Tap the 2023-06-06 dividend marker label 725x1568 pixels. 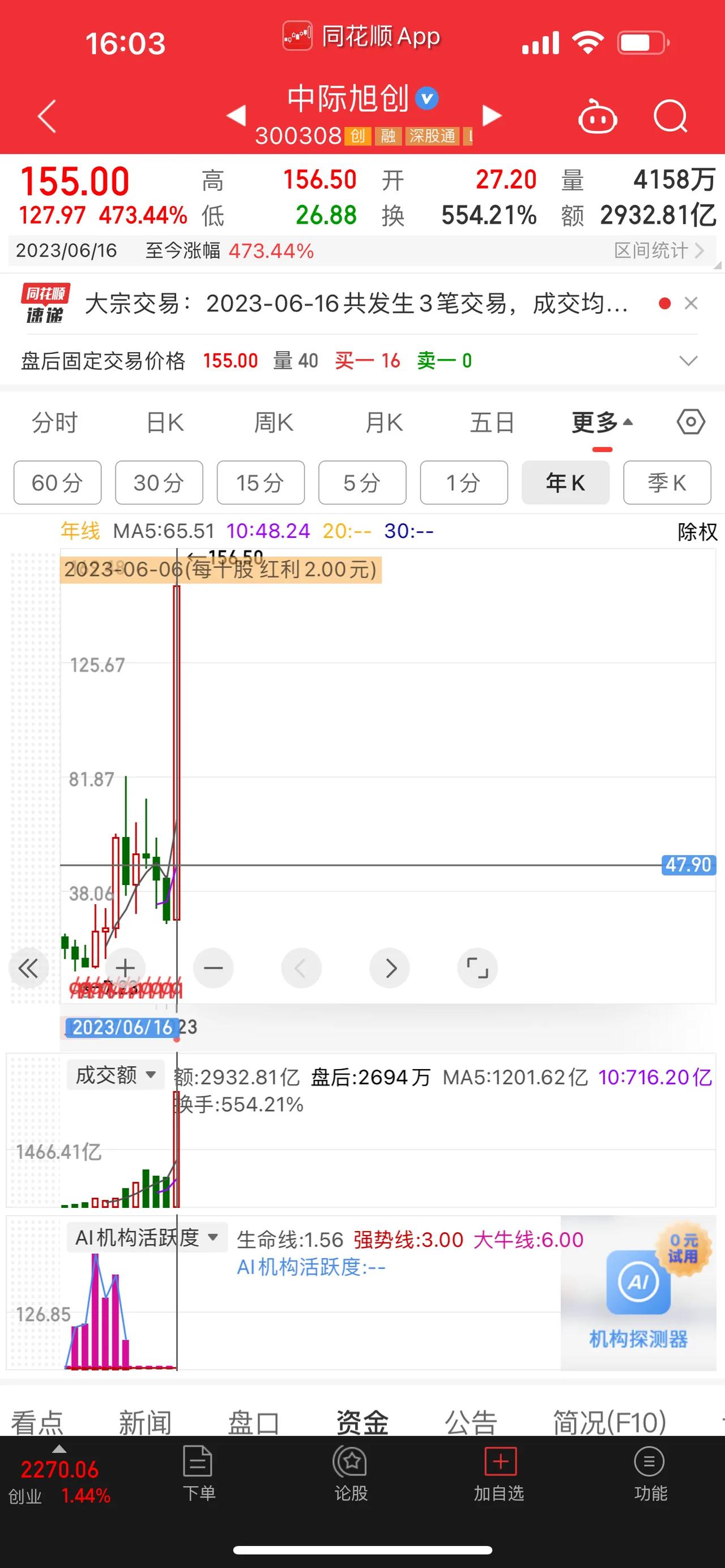(x=221, y=570)
